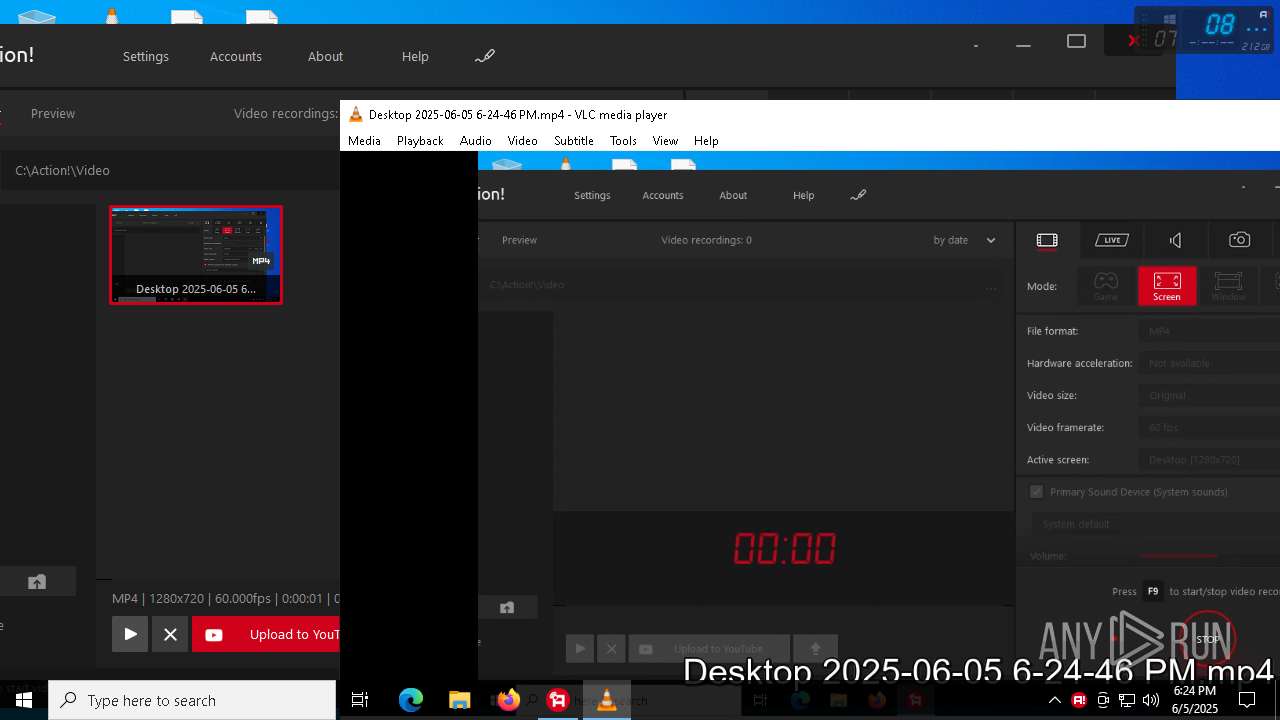This screenshot has width=1280, height=720.
Task: Click the red Action! icon in system tray
Action: [1079, 700]
